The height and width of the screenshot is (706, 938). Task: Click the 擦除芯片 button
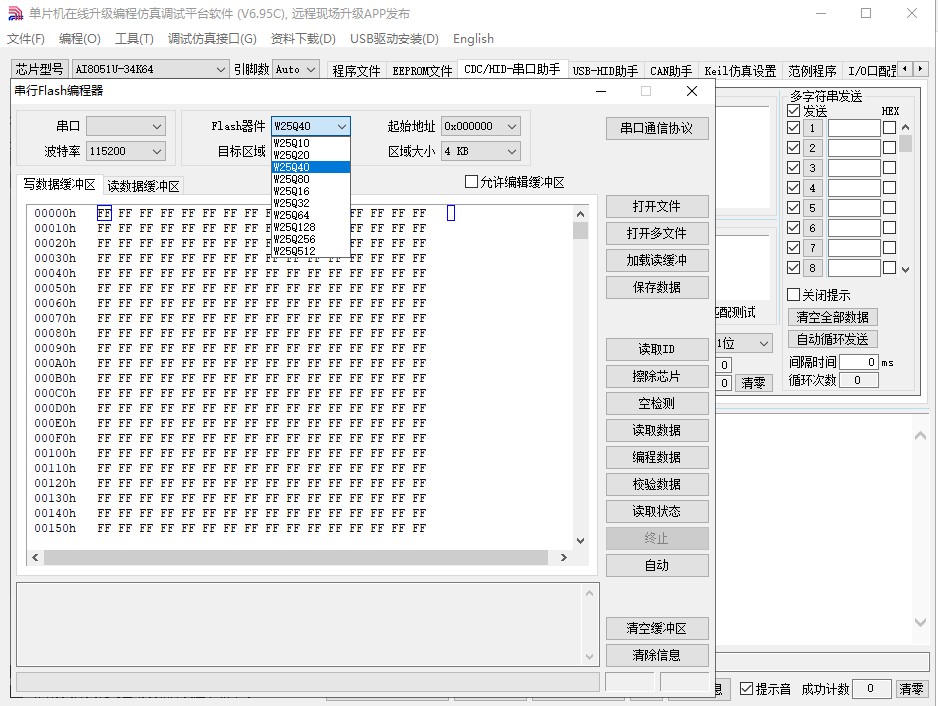coord(657,376)
